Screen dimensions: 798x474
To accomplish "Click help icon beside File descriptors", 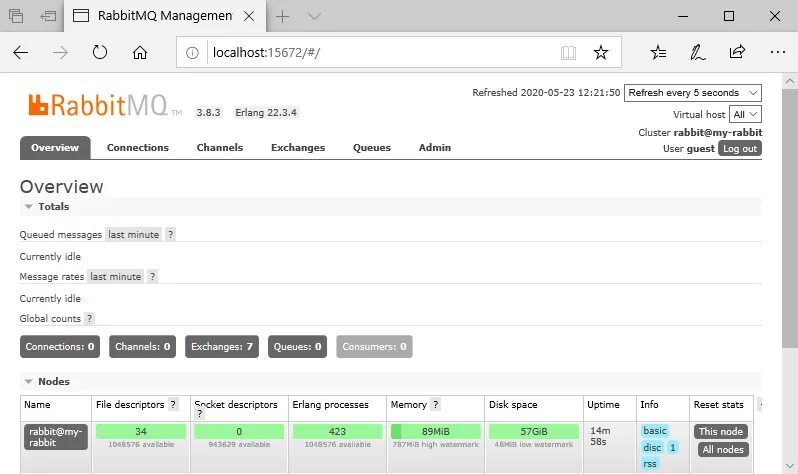I will pos(173,405).
